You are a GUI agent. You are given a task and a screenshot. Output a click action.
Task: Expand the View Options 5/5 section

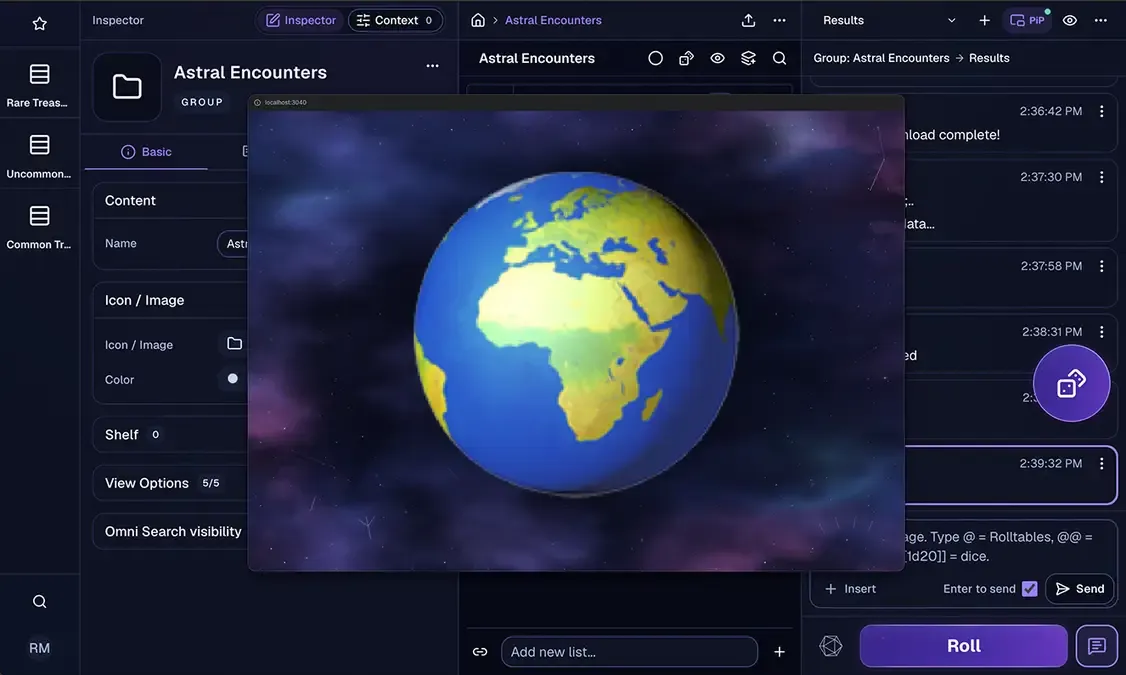(x=170, y=483)
